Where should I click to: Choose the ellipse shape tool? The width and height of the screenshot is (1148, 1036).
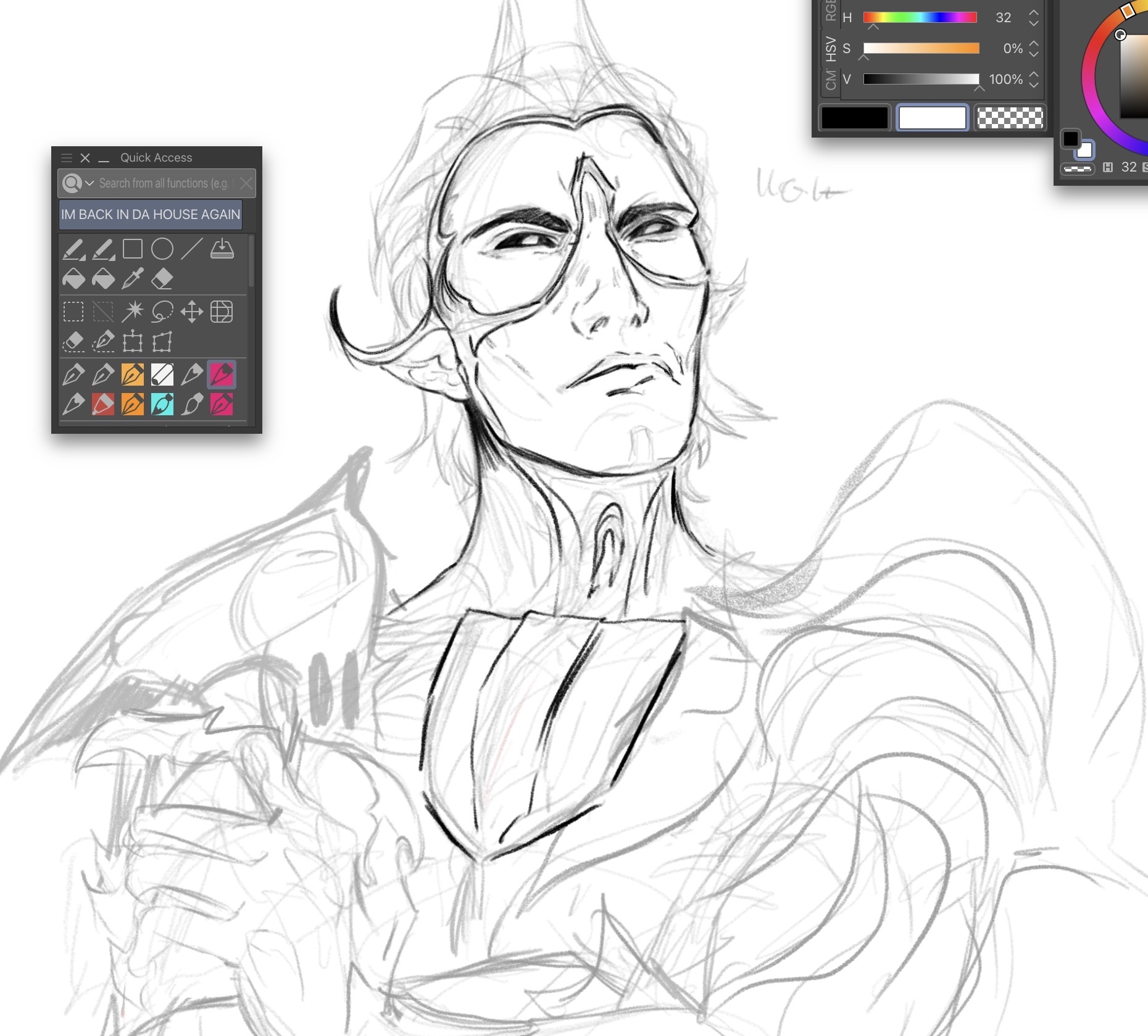[162, 249]
